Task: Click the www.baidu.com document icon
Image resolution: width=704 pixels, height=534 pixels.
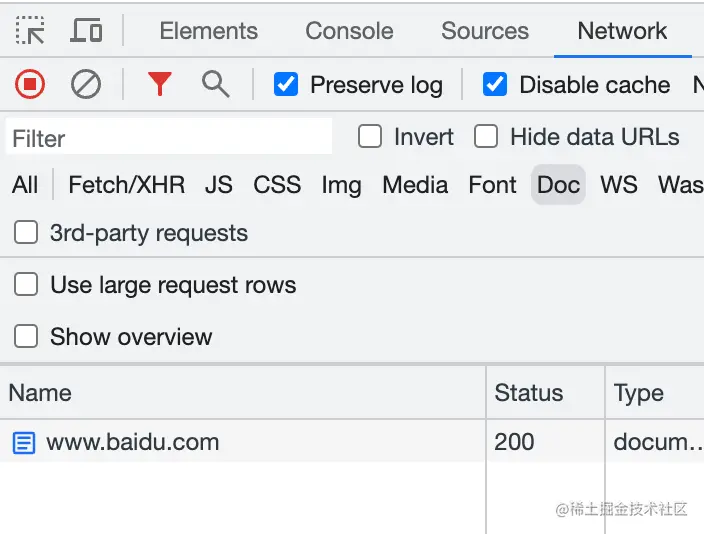Action: (23, 442)
